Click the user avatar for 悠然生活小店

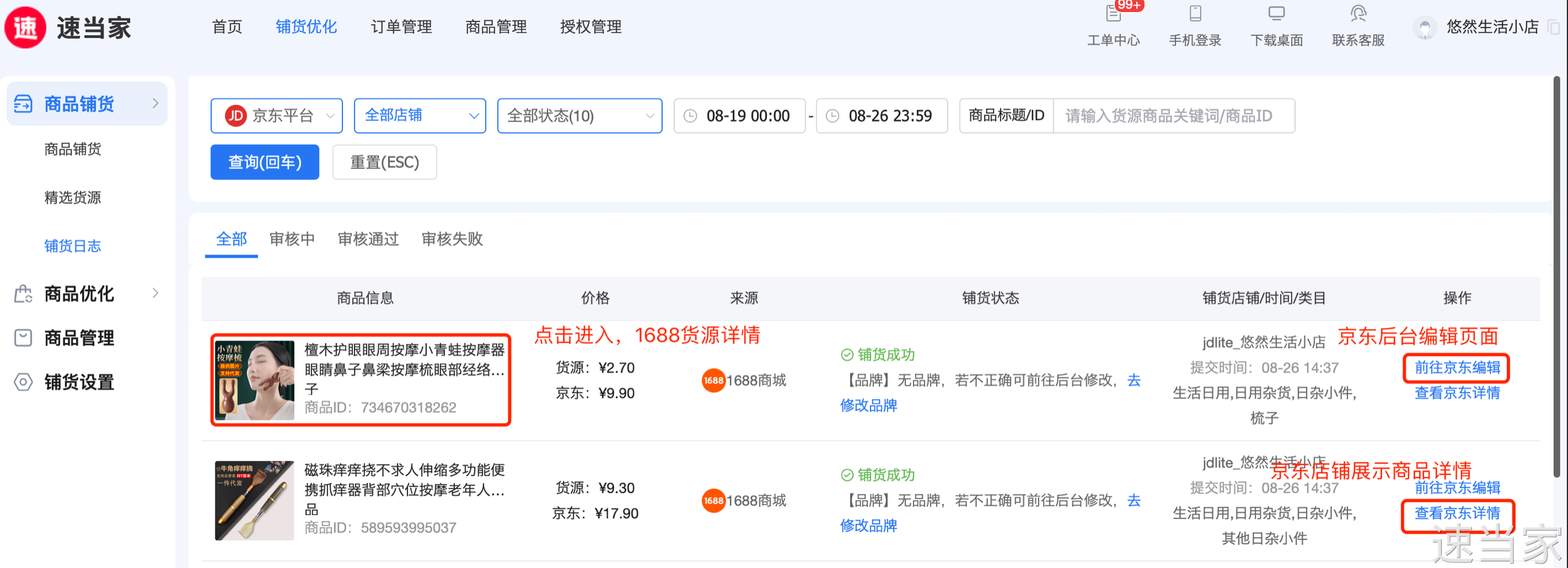click(x=1424, y=28)
